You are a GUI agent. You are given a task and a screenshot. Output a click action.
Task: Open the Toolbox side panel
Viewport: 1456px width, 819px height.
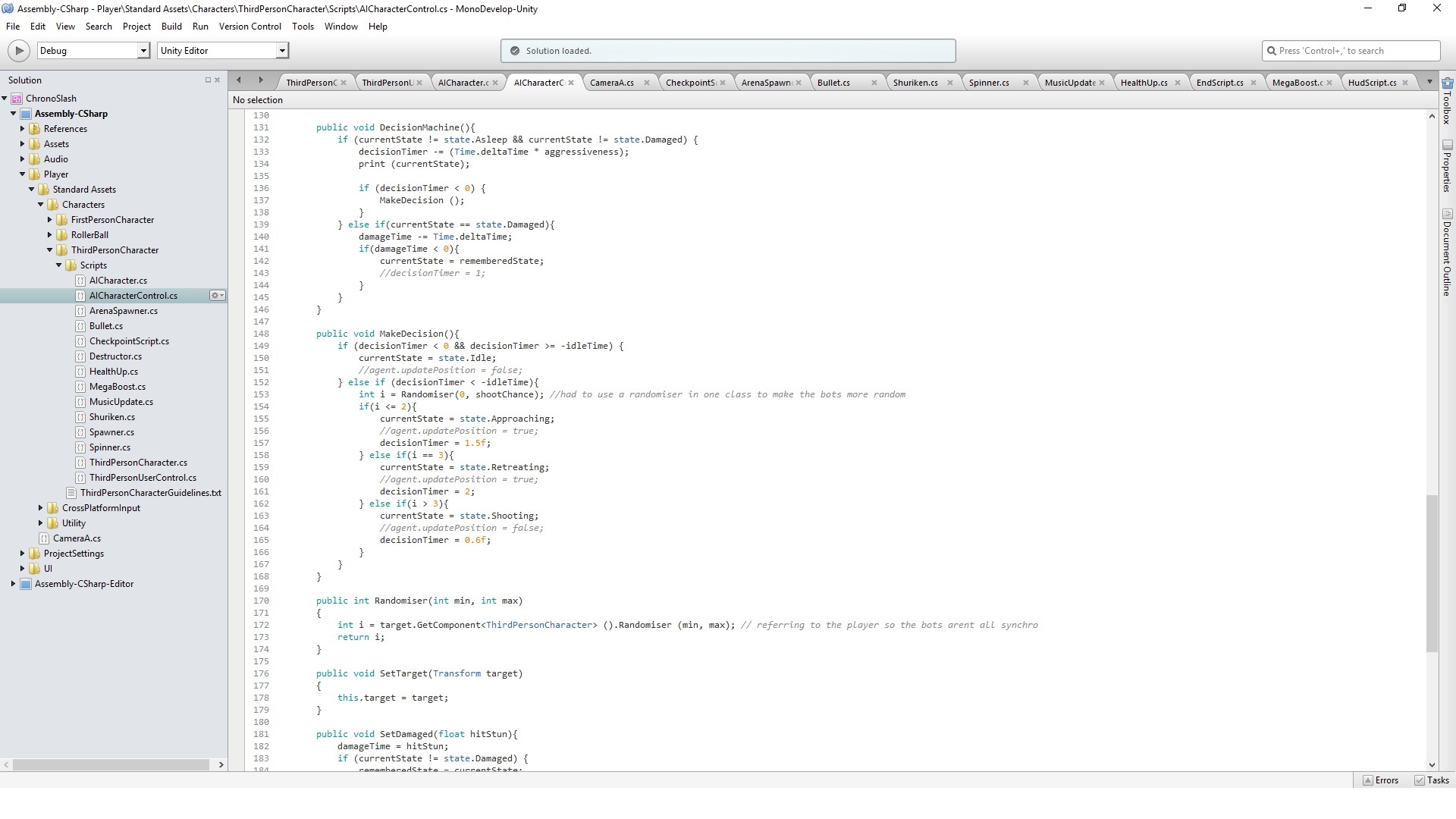coord(1447,102)
